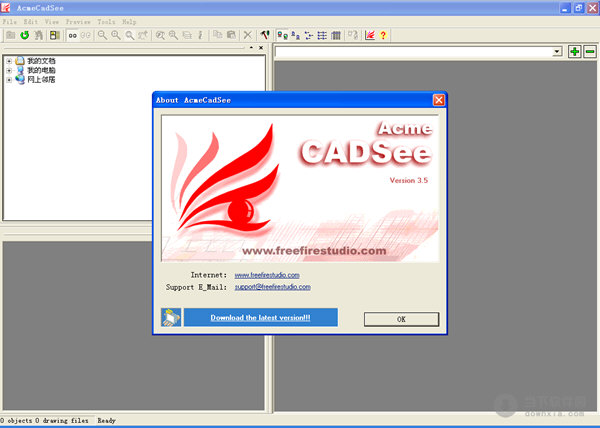The image size is (600, 428).
Task: Click the greyed glasses preview icon
Action: click(86, 36)
